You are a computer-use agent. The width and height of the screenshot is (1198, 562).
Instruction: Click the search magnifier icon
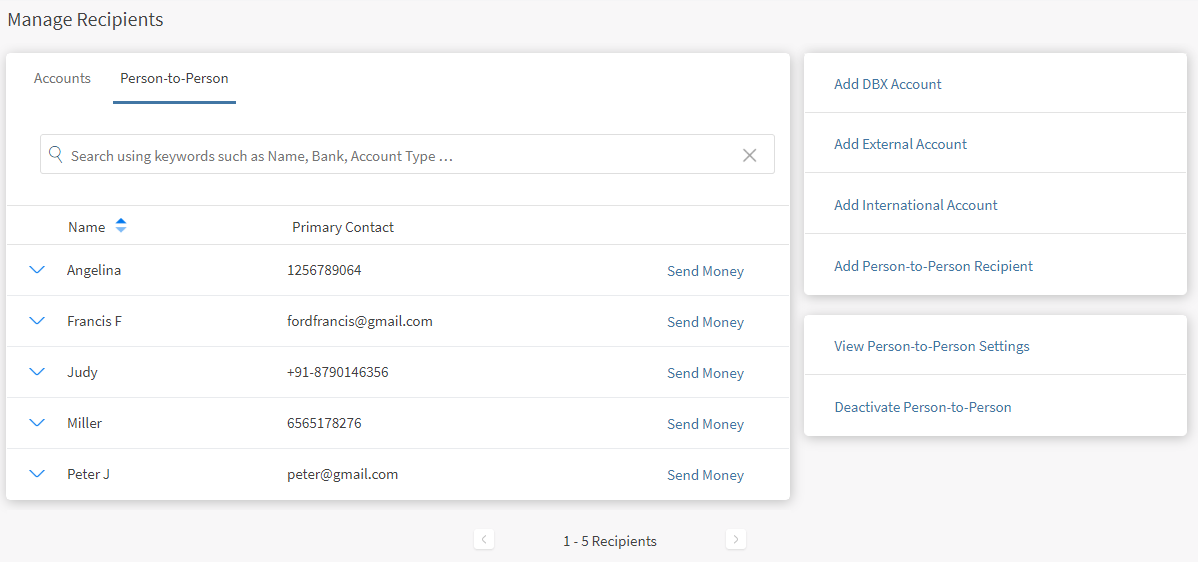56,155
